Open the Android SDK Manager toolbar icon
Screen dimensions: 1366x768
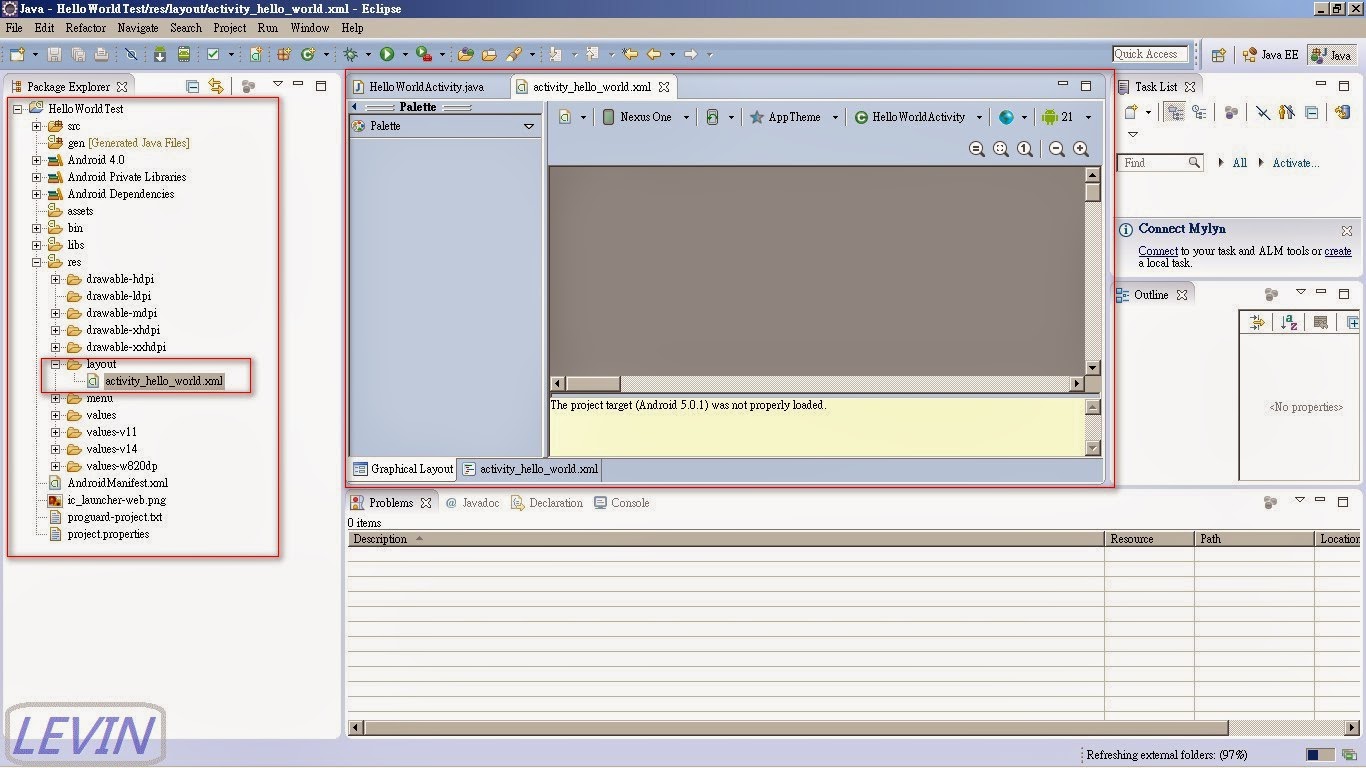tap(160, 55)
